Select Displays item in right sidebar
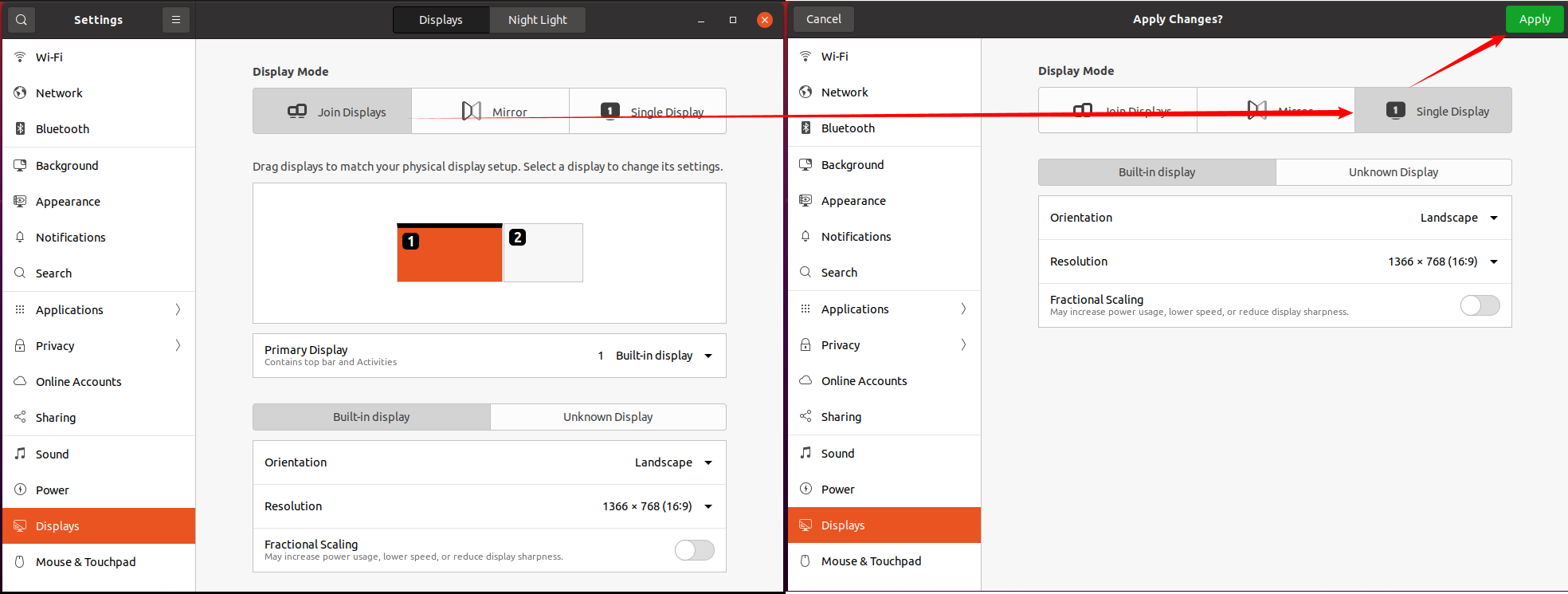This screenshot has height=594, width=1568. click(884, 525)
